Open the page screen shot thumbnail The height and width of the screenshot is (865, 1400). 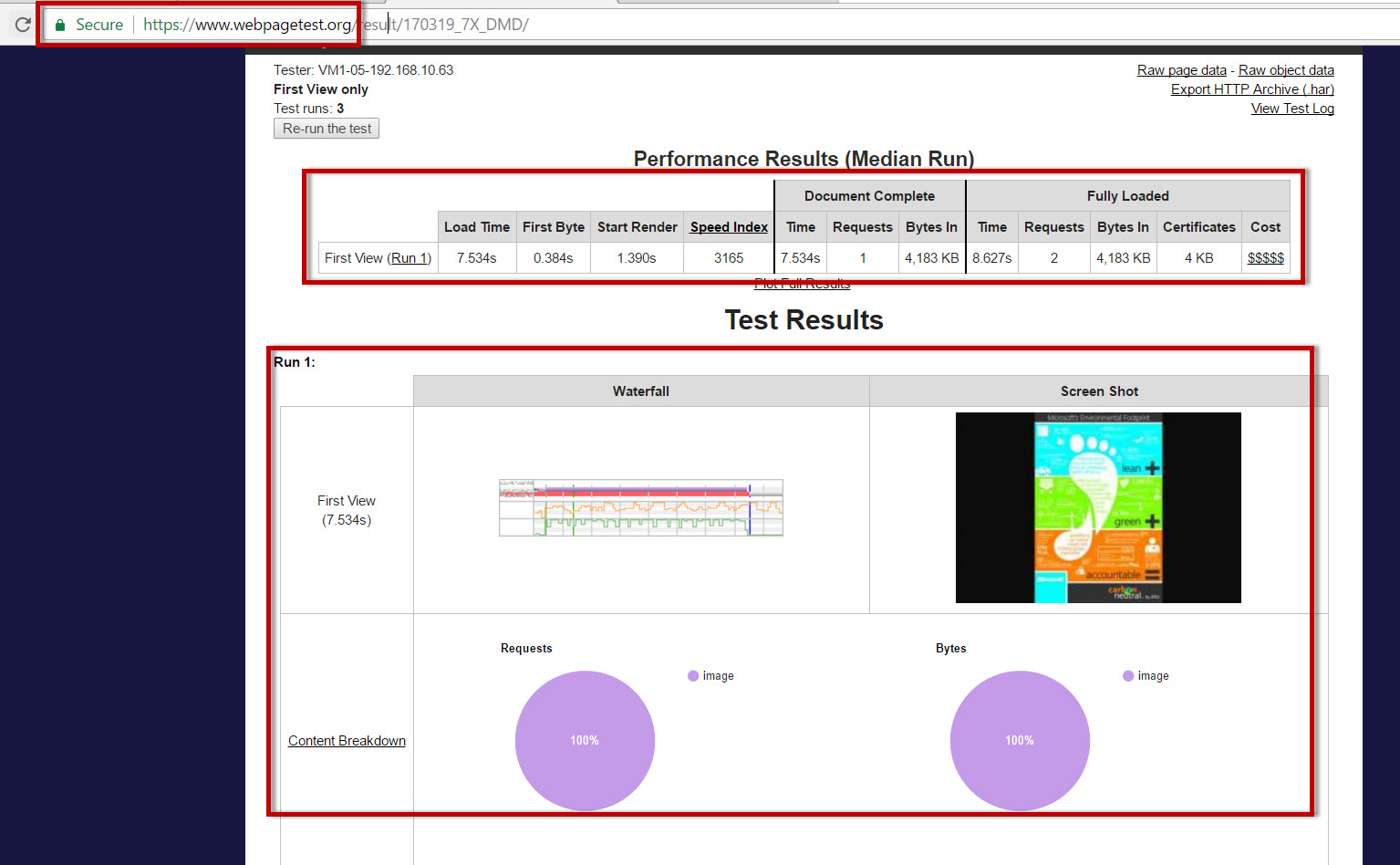pos(1098,507)
